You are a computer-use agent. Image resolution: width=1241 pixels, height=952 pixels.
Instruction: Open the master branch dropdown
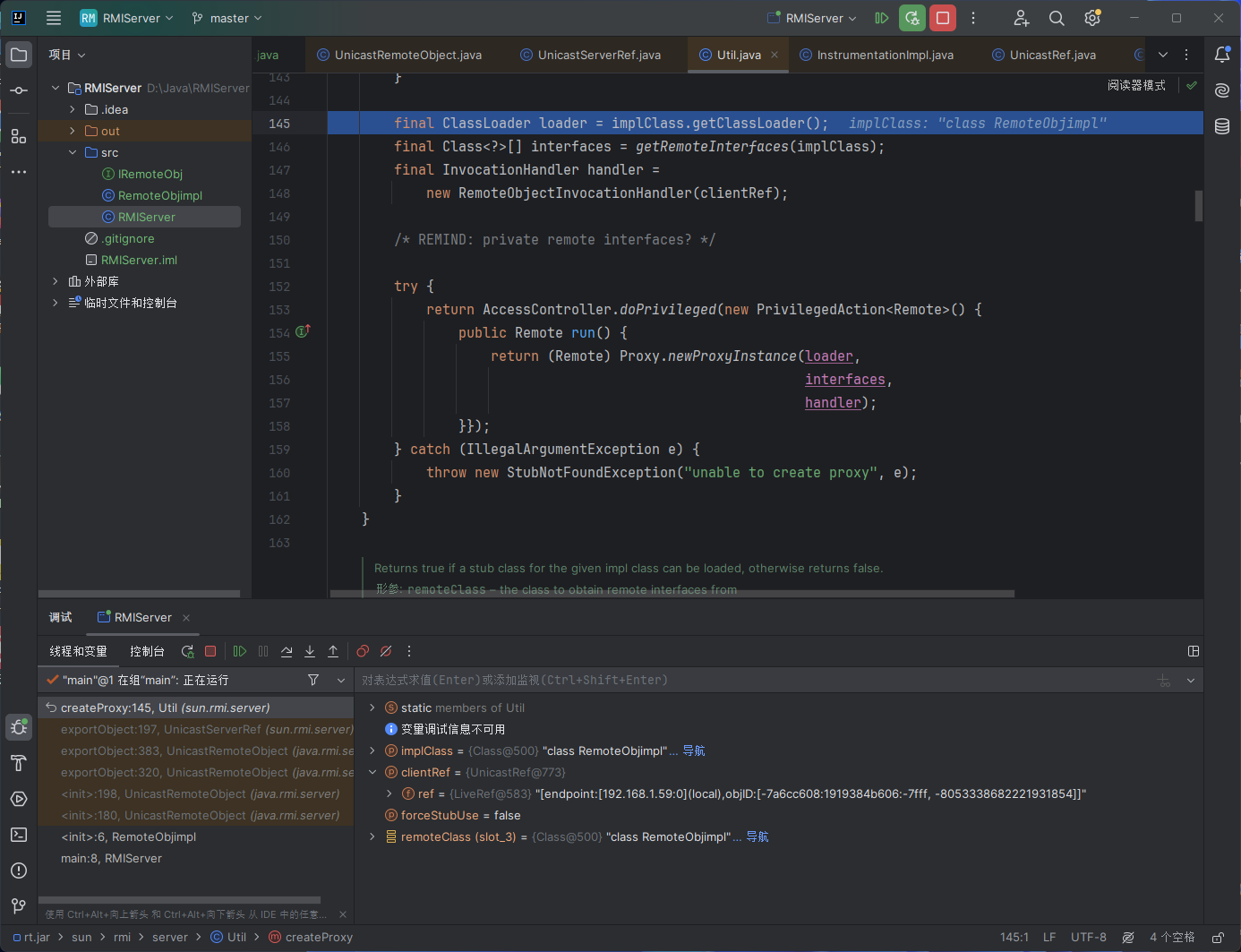click(227, 18)
